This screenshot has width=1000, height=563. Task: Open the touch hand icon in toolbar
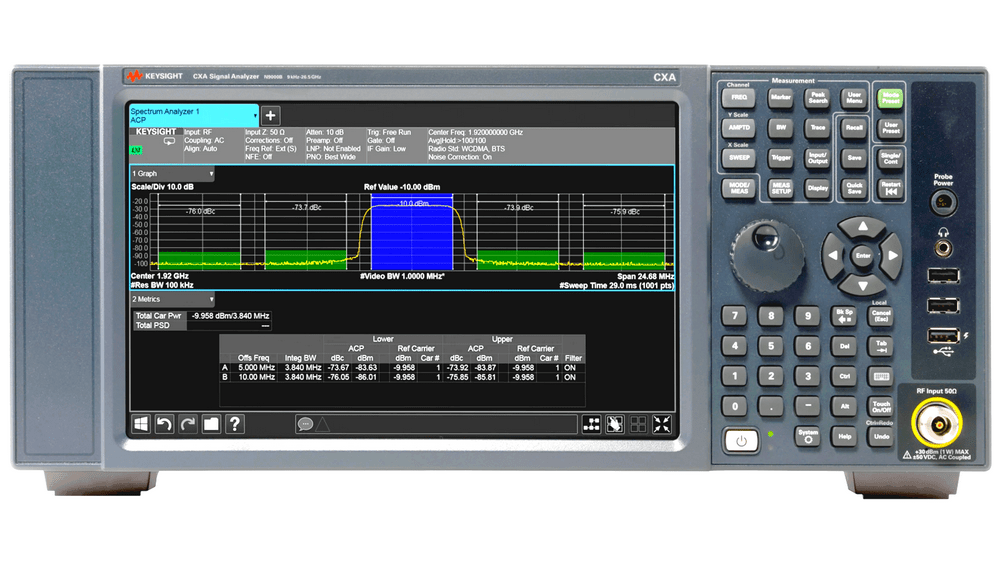(615, 424)
